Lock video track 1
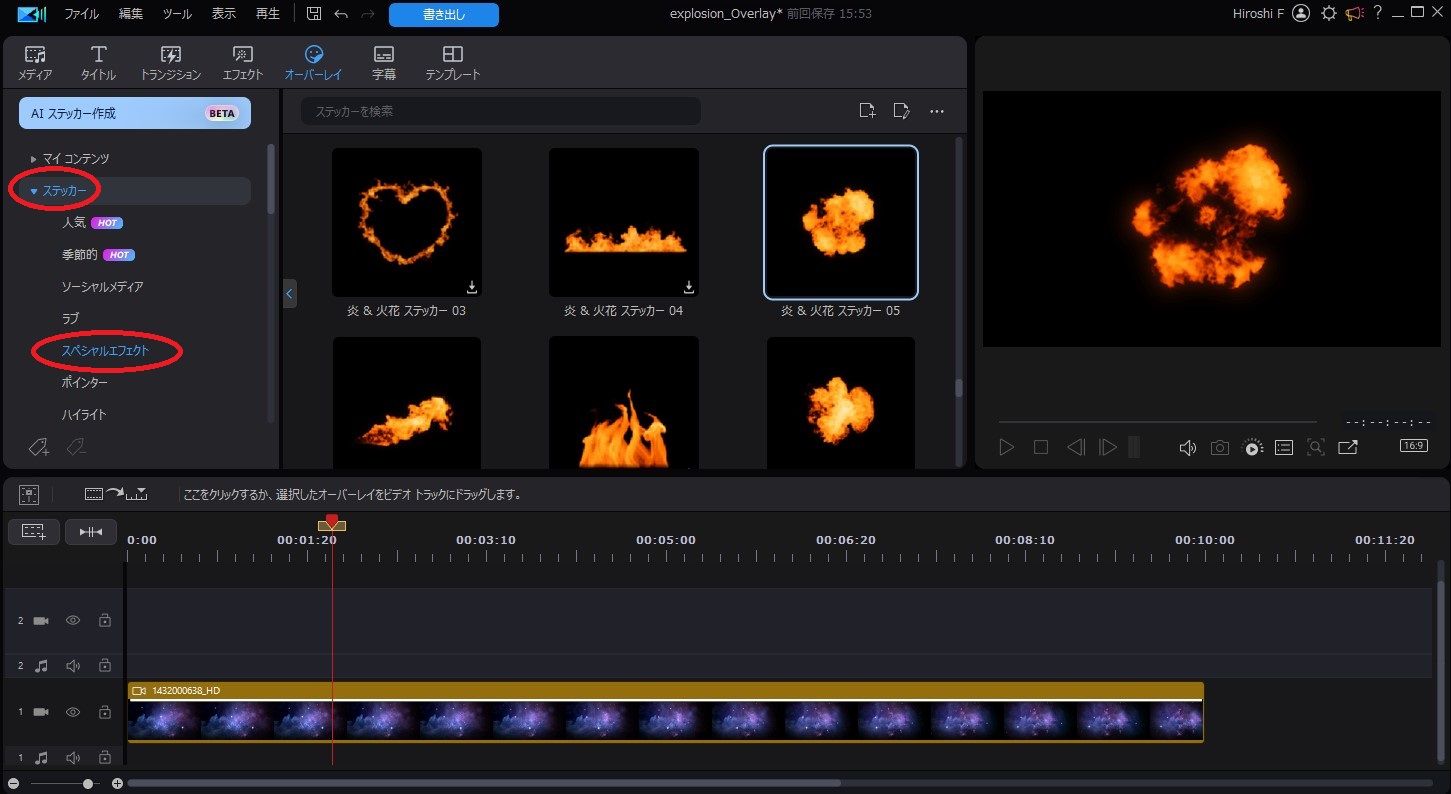 (x=105, y=712)
